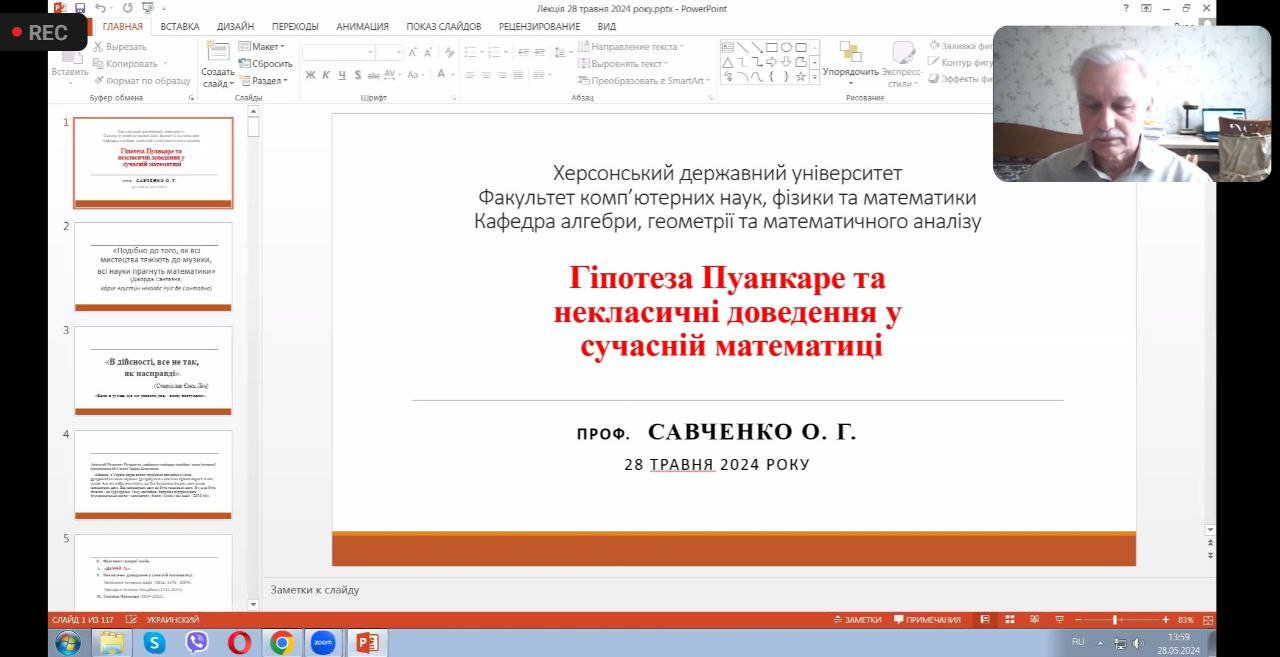The width and height of the screenshot is (1280, 657).
Task: Open the ВСТАВКА ribbon tab
Action: point(180,26)
